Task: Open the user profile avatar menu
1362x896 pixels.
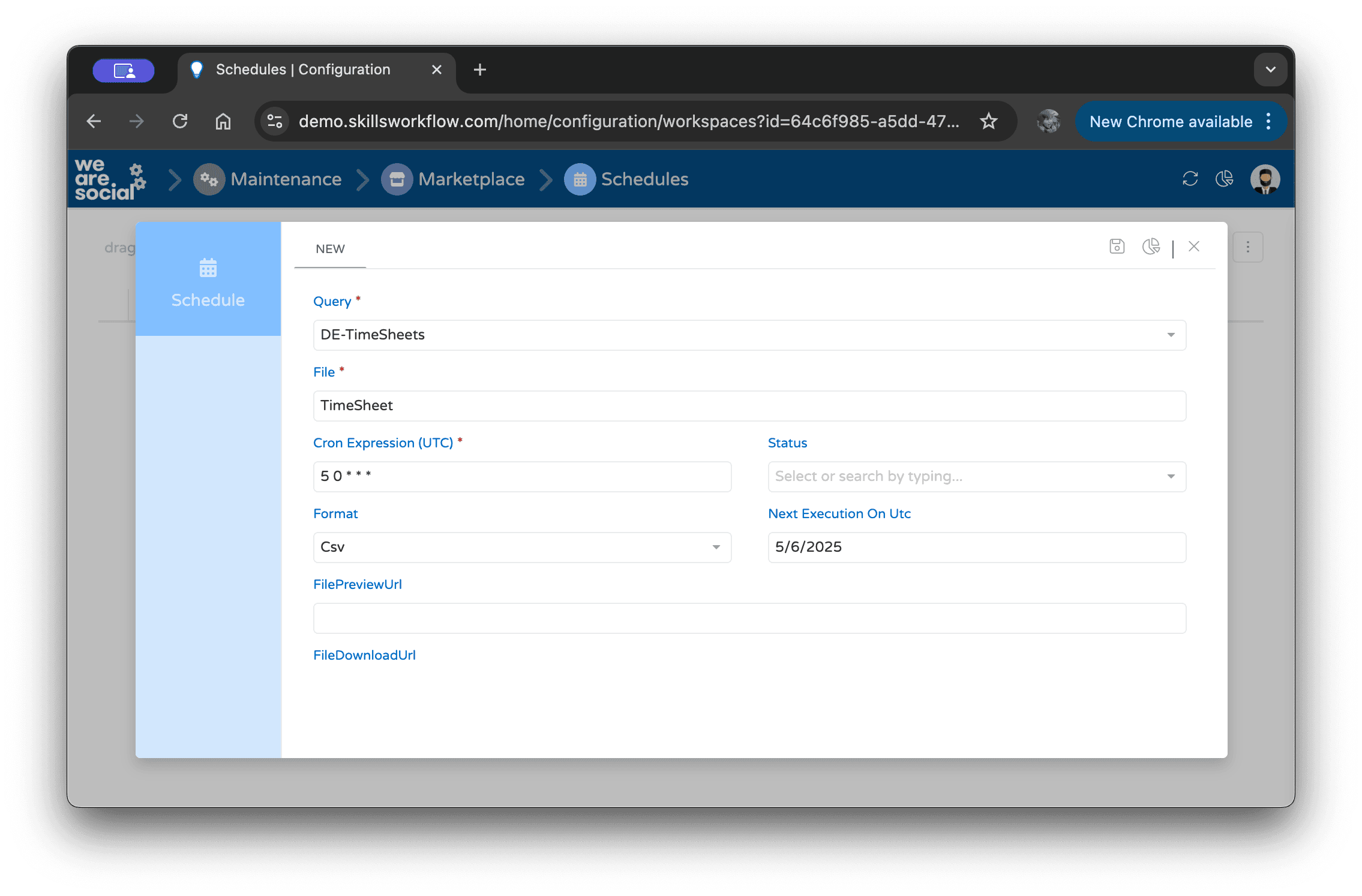Action: coord(1265,179)
